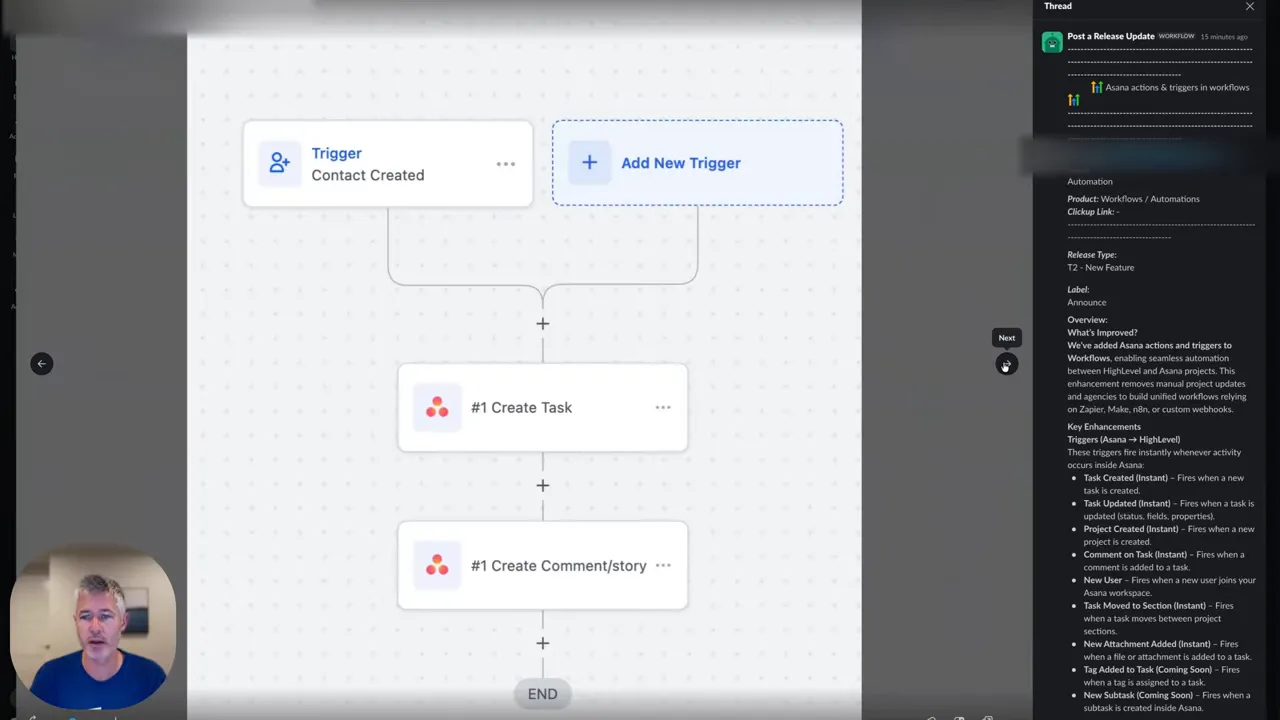This screenshot has height=720, width=1280.
Task: Click the END node
Action: (543, 694)
